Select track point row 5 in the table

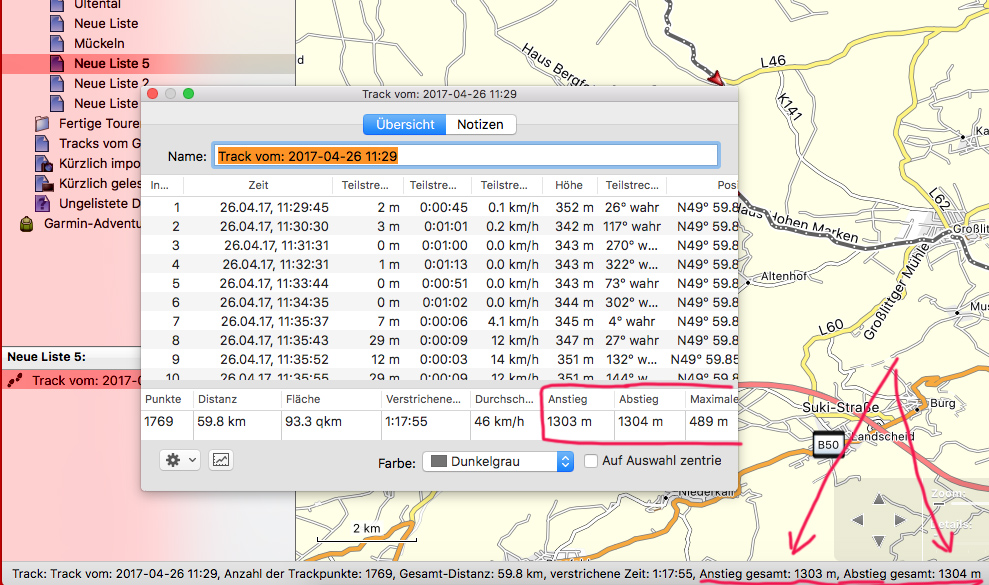pyautogui.click(x=400, y=283)
